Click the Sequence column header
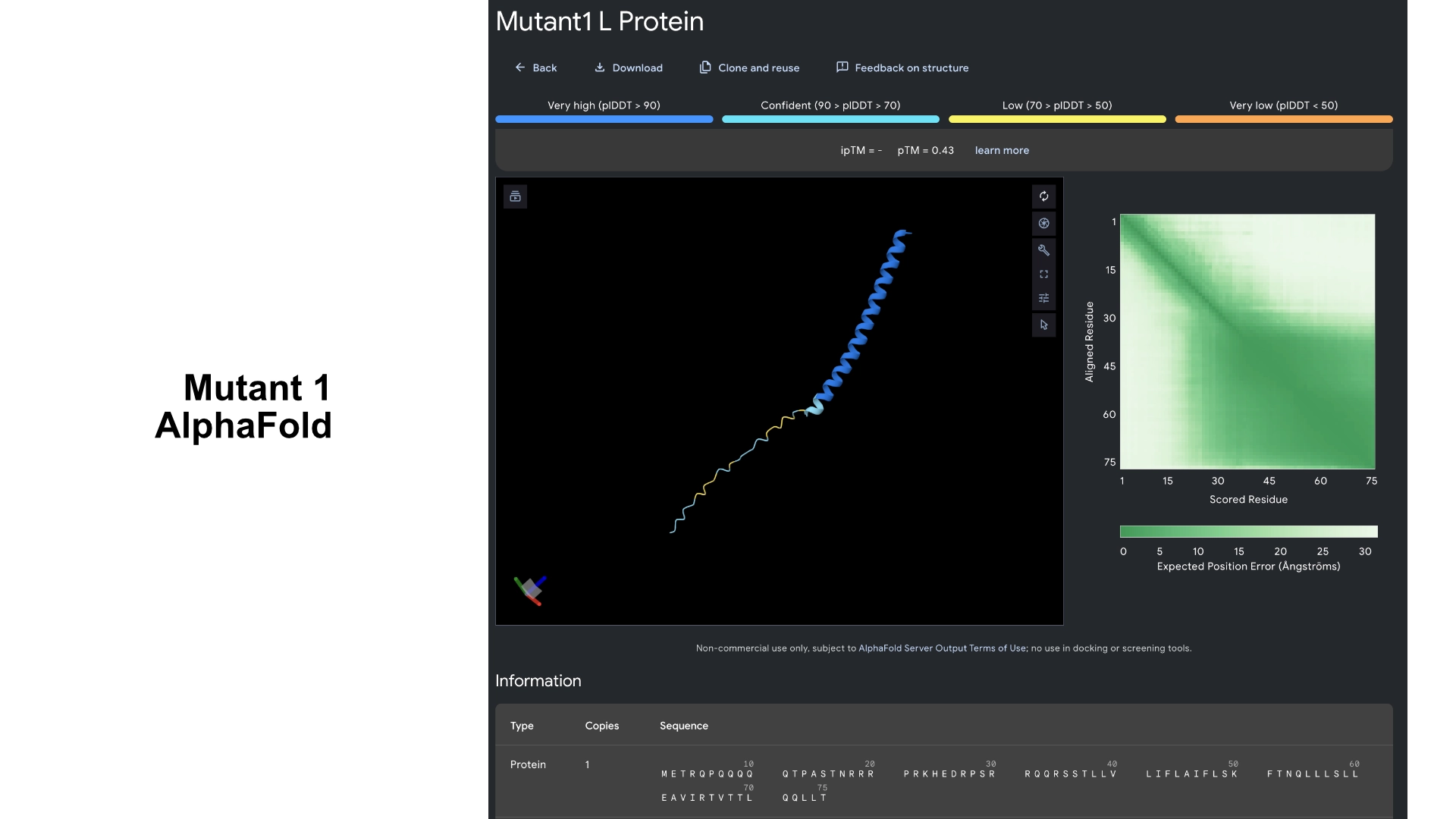The image size is (1456, 819). 683,726
